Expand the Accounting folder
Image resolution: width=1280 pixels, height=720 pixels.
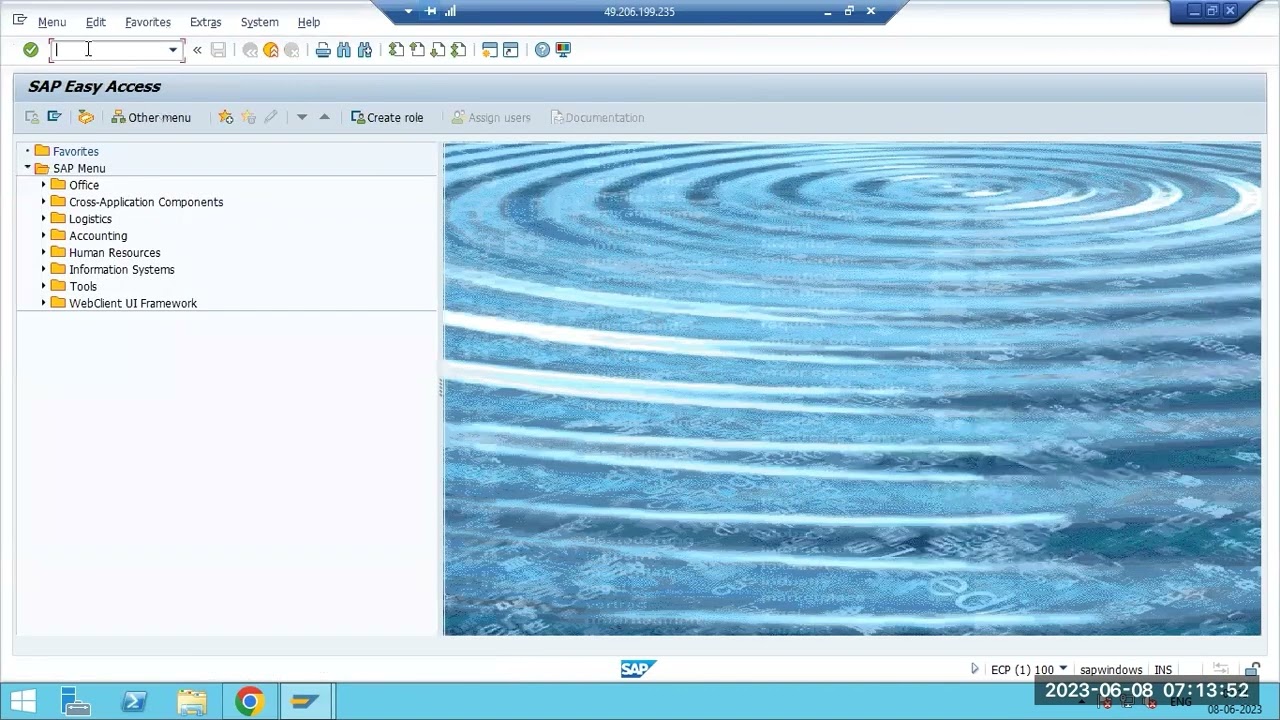(44, 236)
